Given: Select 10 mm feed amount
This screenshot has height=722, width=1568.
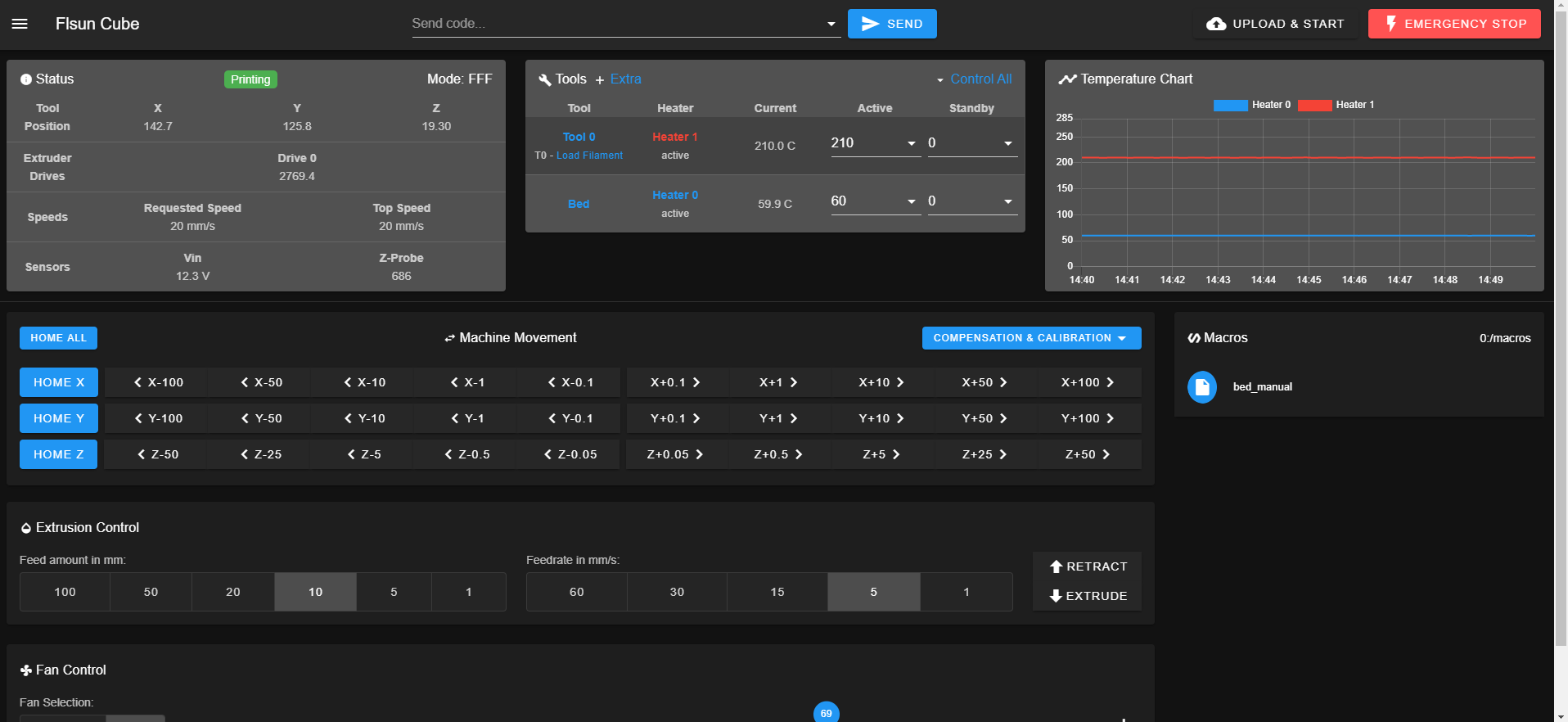Looking at the screenshot, I should tap(315, 592).
